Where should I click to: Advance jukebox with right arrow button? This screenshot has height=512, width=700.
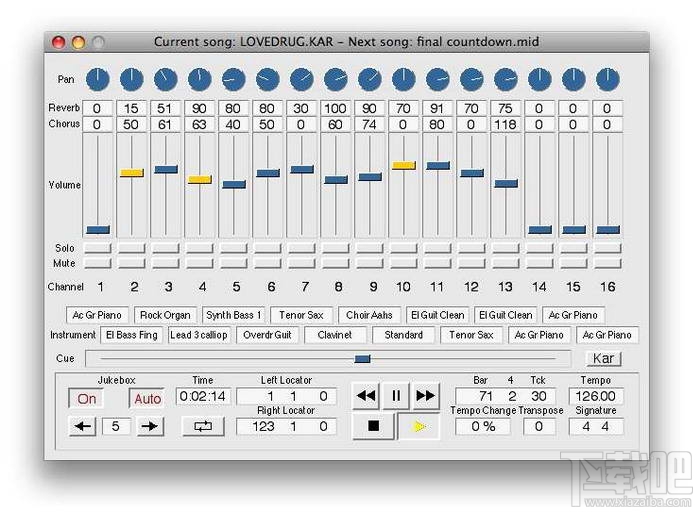(149, 426)
